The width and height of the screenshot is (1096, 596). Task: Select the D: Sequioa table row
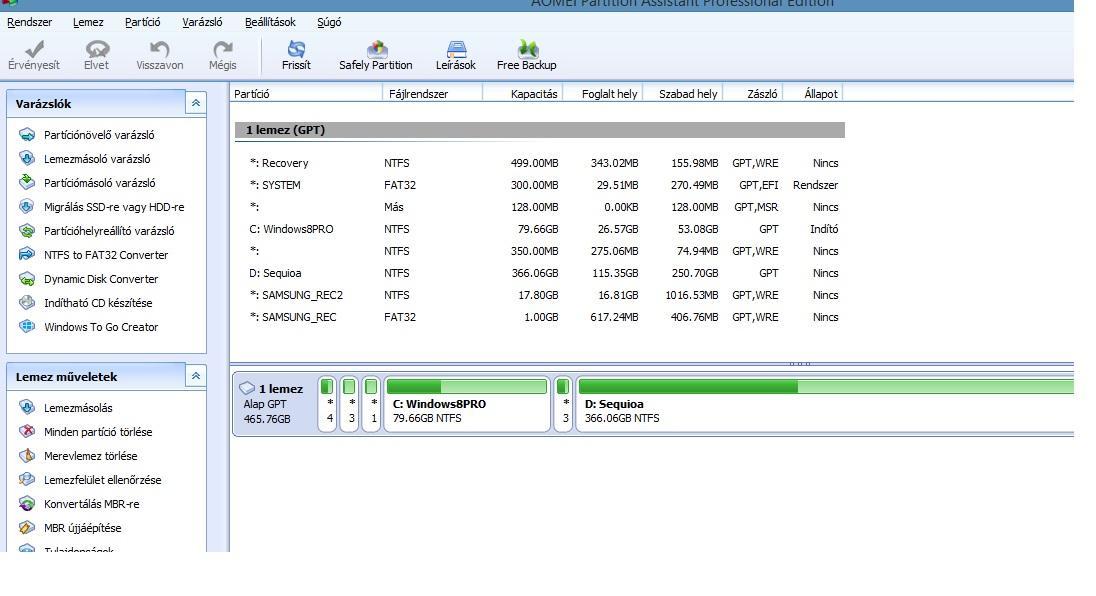[540, 273]
